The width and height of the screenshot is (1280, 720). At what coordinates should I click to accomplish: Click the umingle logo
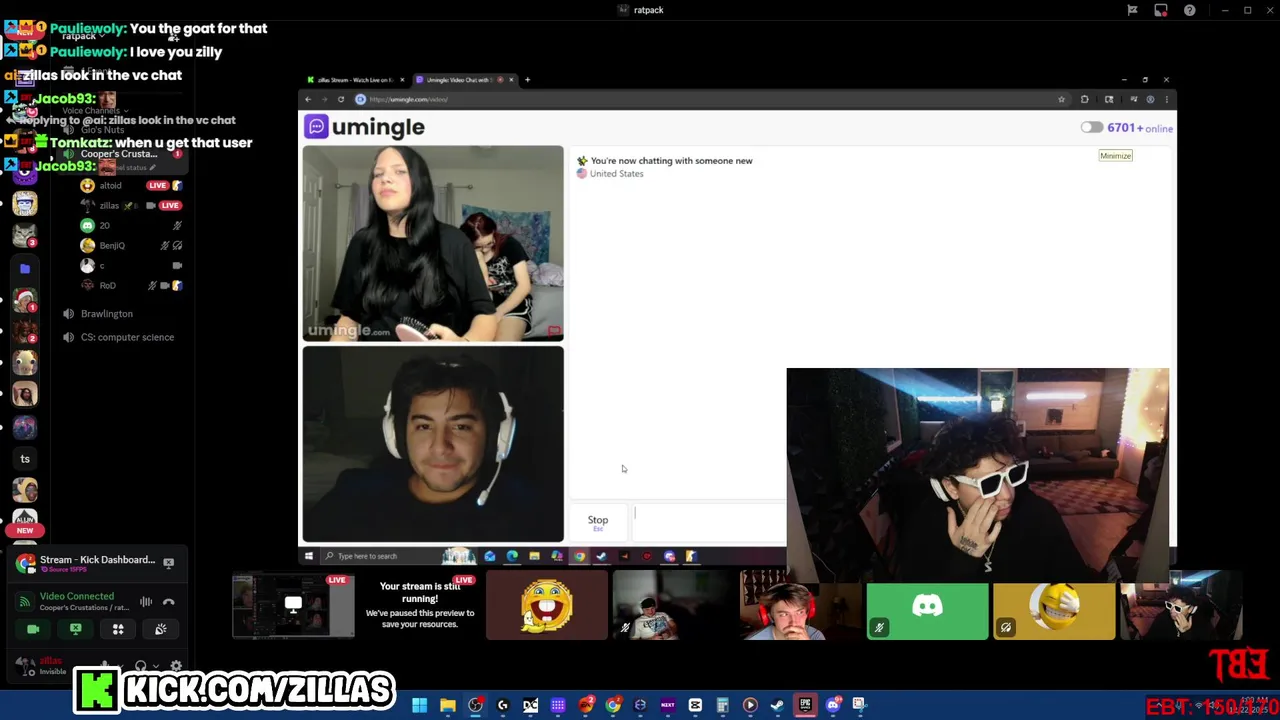(366, 127)
